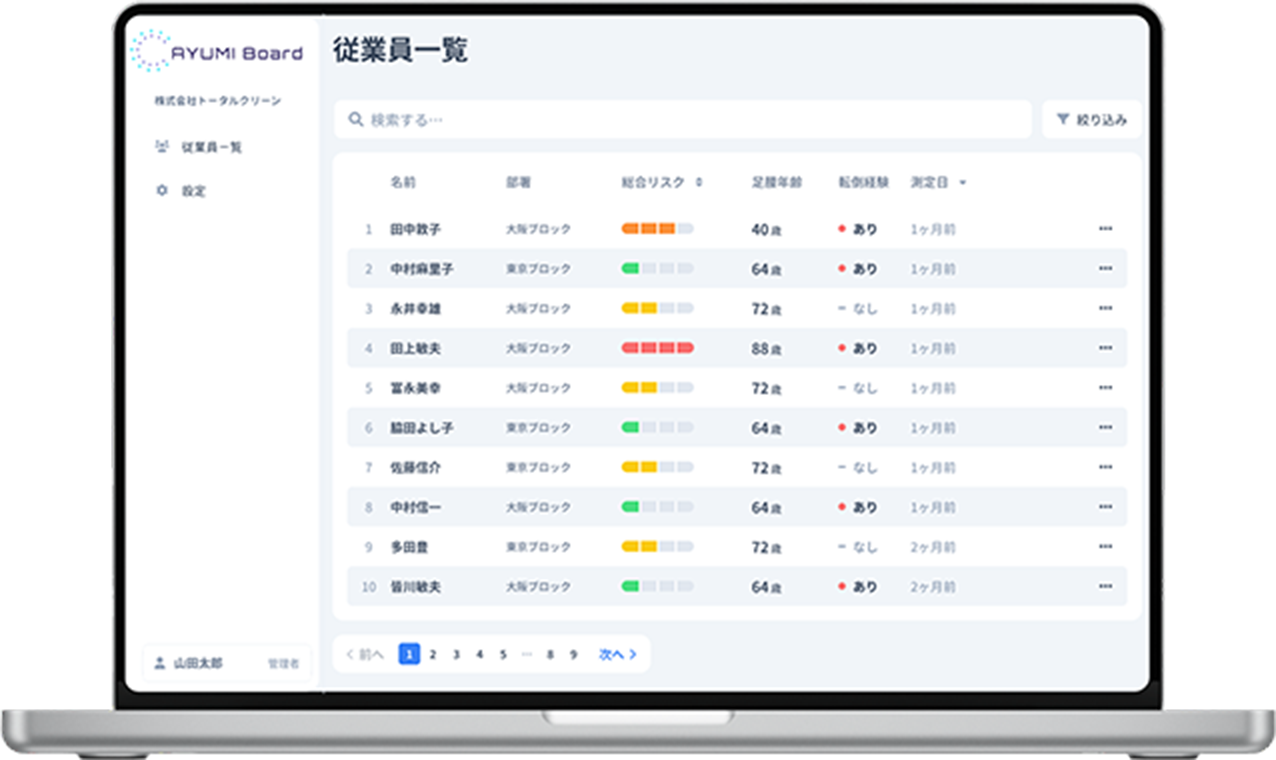Viewport: 1276px width, 760px height.
Task: Click into the 検索する search field
Action: [x=690, y=120]
